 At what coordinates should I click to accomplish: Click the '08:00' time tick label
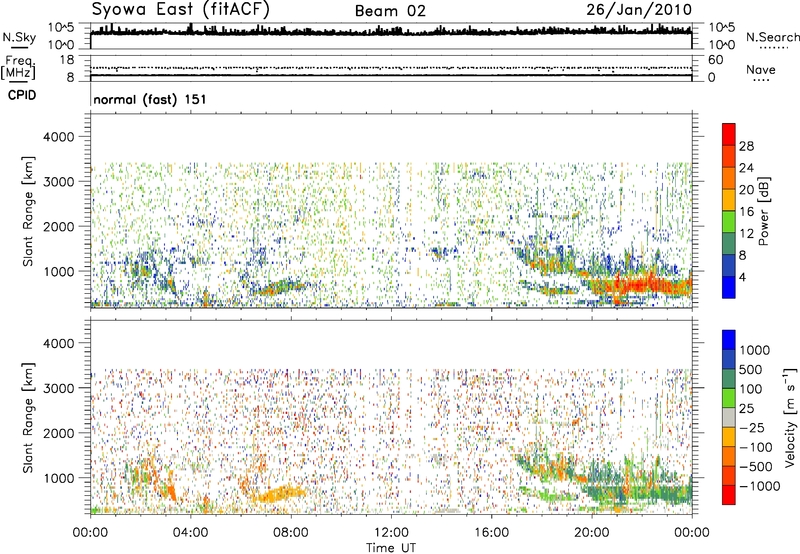[291, 533]
